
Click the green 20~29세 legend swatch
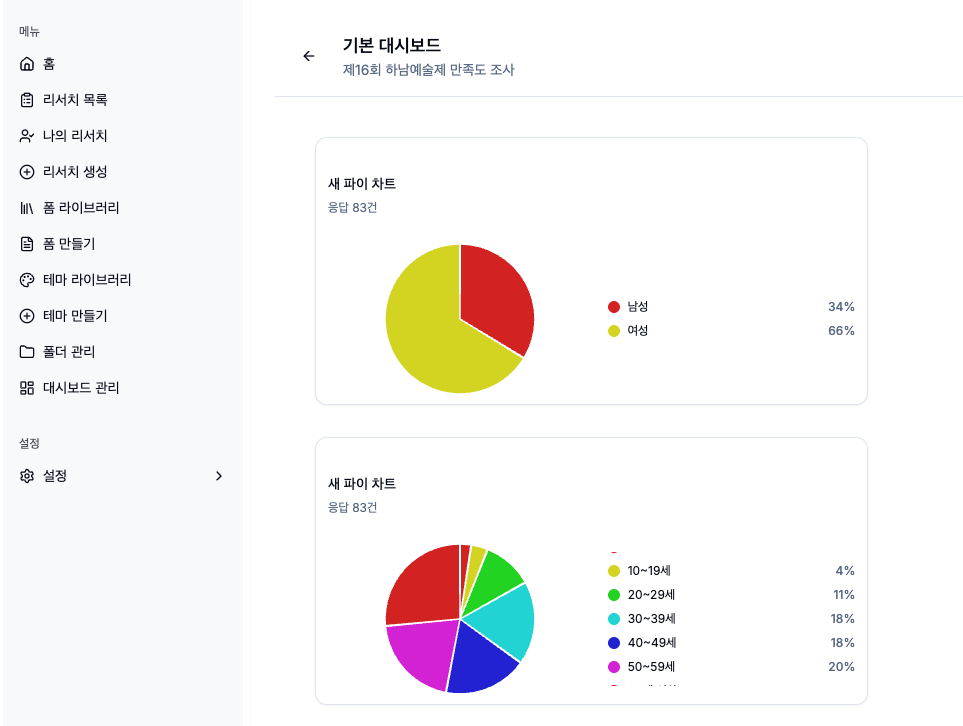tap(614, 595)
